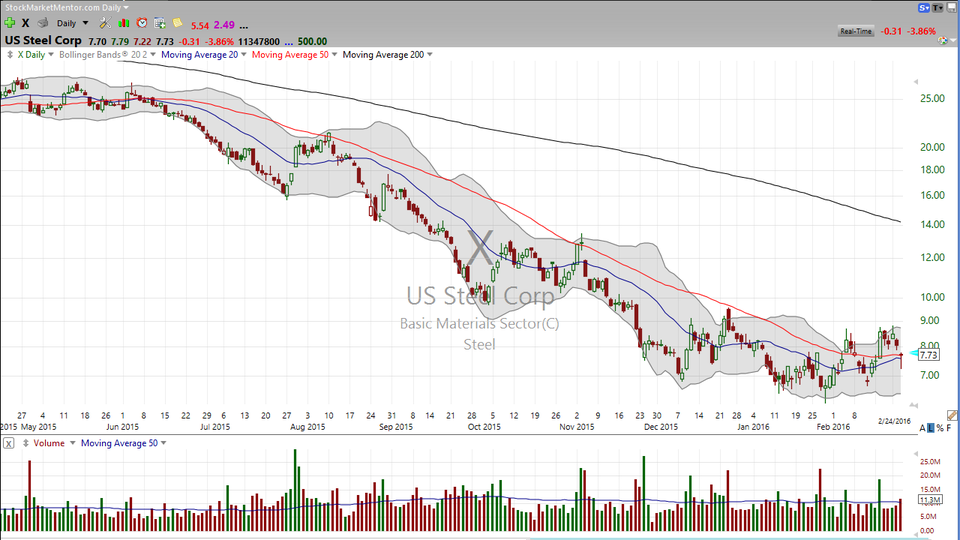Viewport: 960px width, 540px height.
Task: Click the gray triangle at top of price scale
Action: (x=916, y=81)
